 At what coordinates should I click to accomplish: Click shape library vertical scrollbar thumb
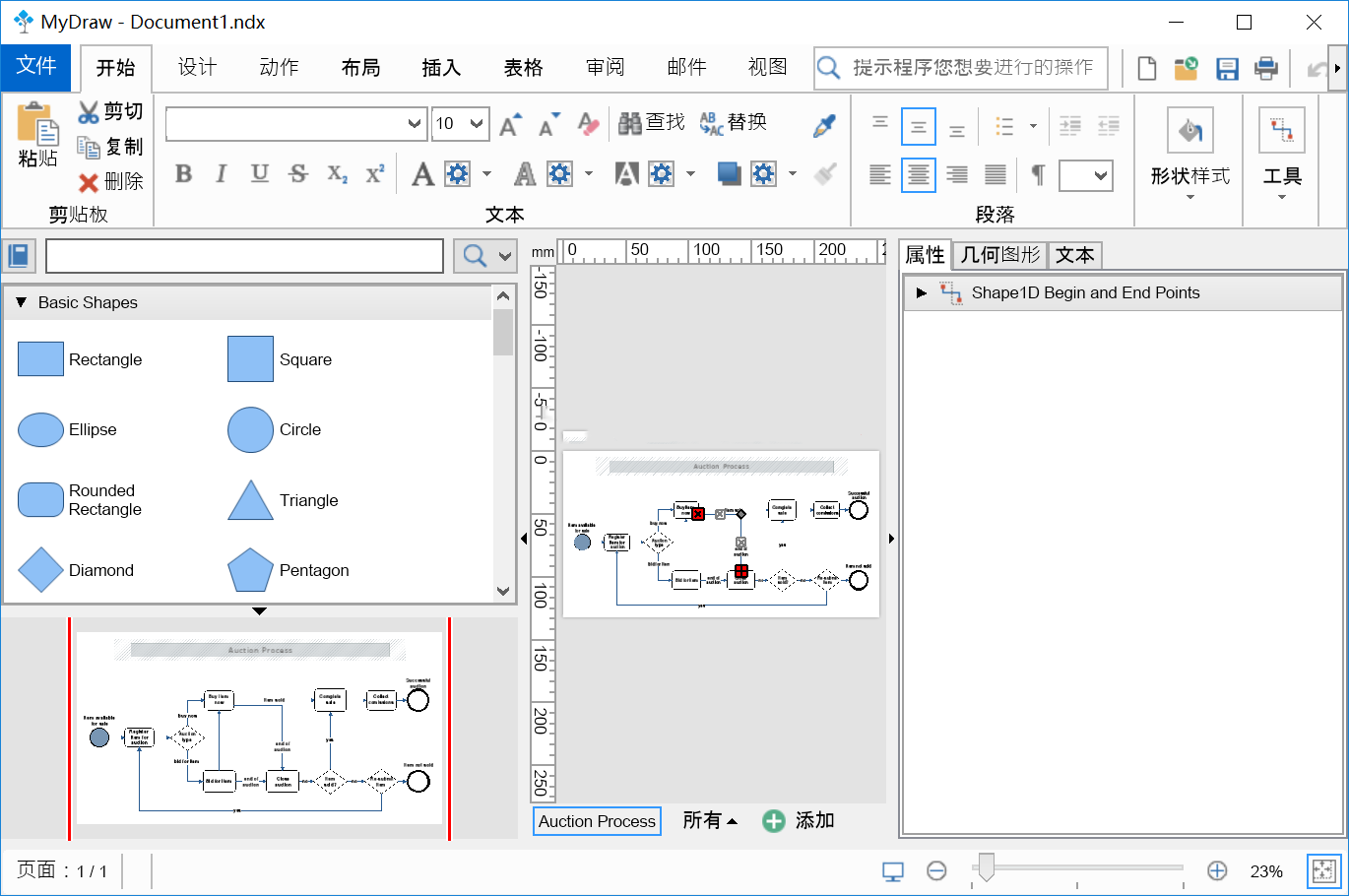pyautogui.click(x=503, y=332)
